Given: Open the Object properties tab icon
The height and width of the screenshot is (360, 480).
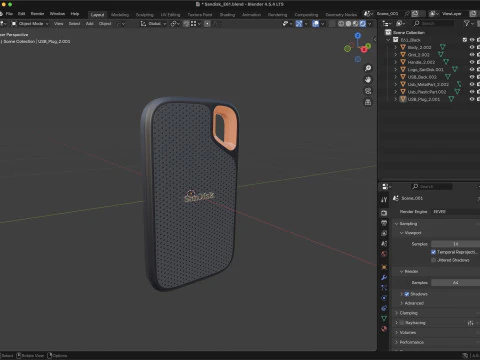Looking at the screenshot, I should (x=384, y=267).
